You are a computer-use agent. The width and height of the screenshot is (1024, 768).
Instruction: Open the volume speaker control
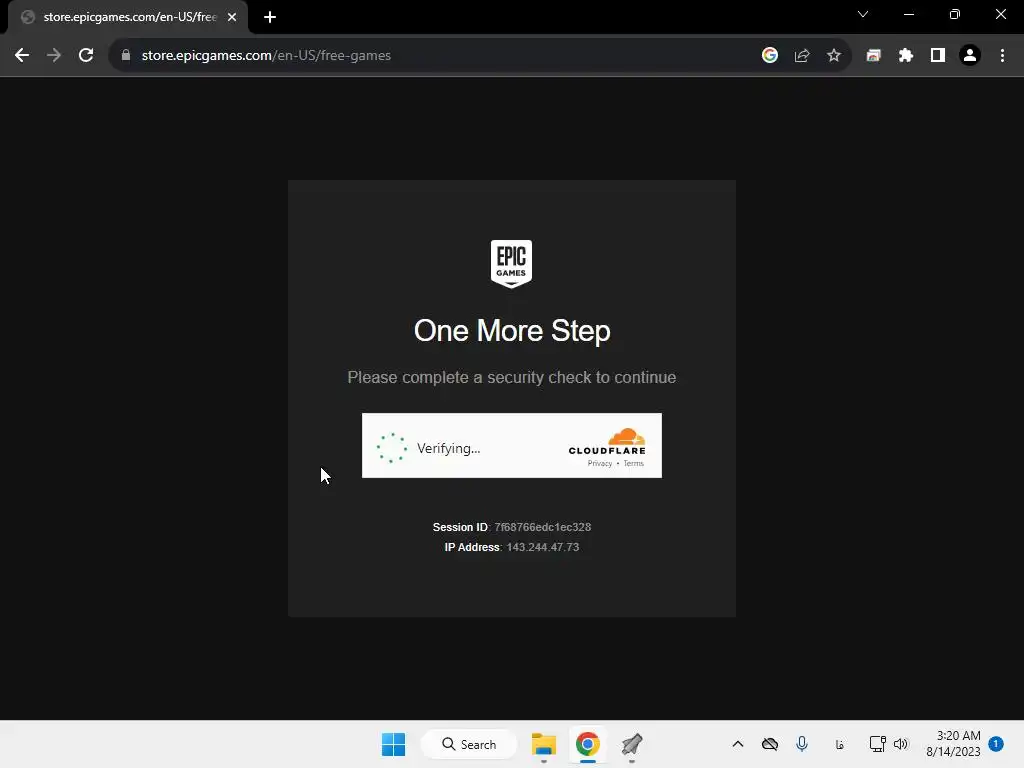(901, 744)
